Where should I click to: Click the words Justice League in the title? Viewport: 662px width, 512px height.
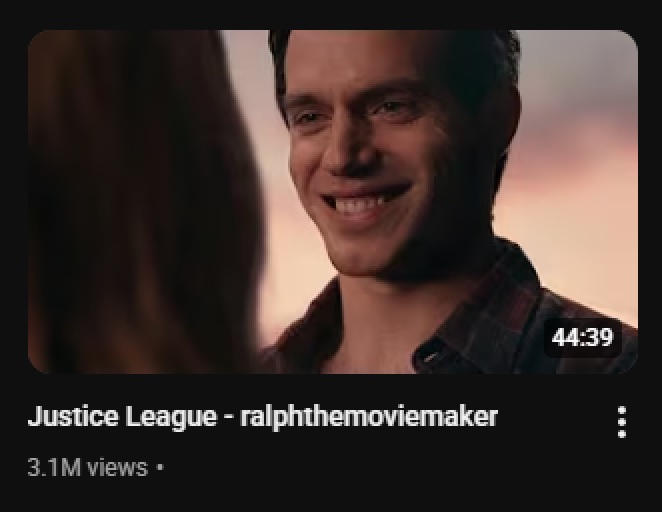point(122,416)
